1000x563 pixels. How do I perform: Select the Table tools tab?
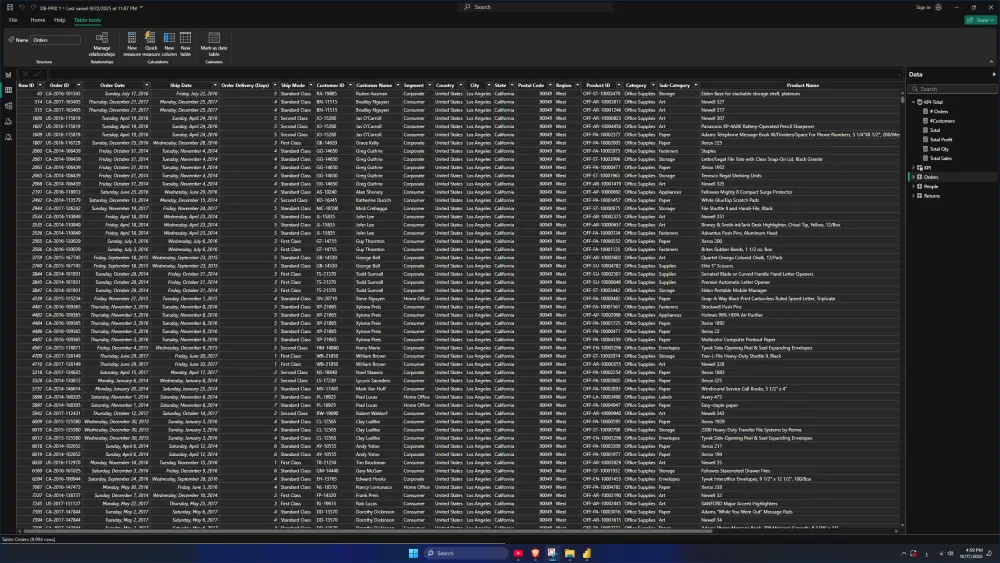pyautogui.click(x=87, y=20)
